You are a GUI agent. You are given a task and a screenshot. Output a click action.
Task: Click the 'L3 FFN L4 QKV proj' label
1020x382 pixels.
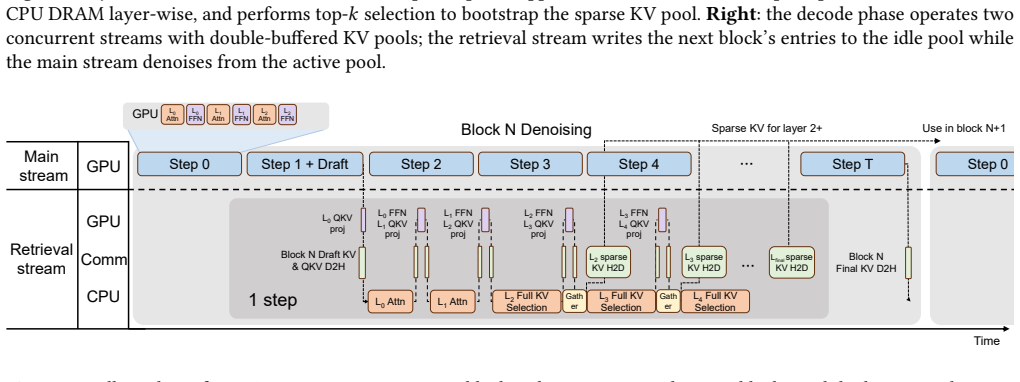(634, 224)
